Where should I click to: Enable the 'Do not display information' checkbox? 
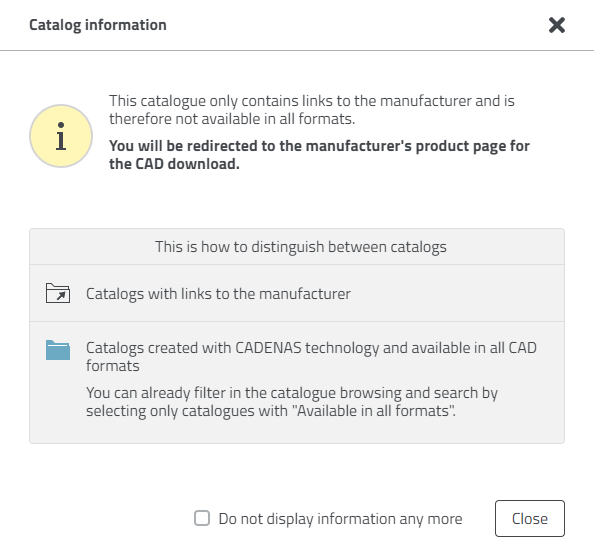point(202,518)
